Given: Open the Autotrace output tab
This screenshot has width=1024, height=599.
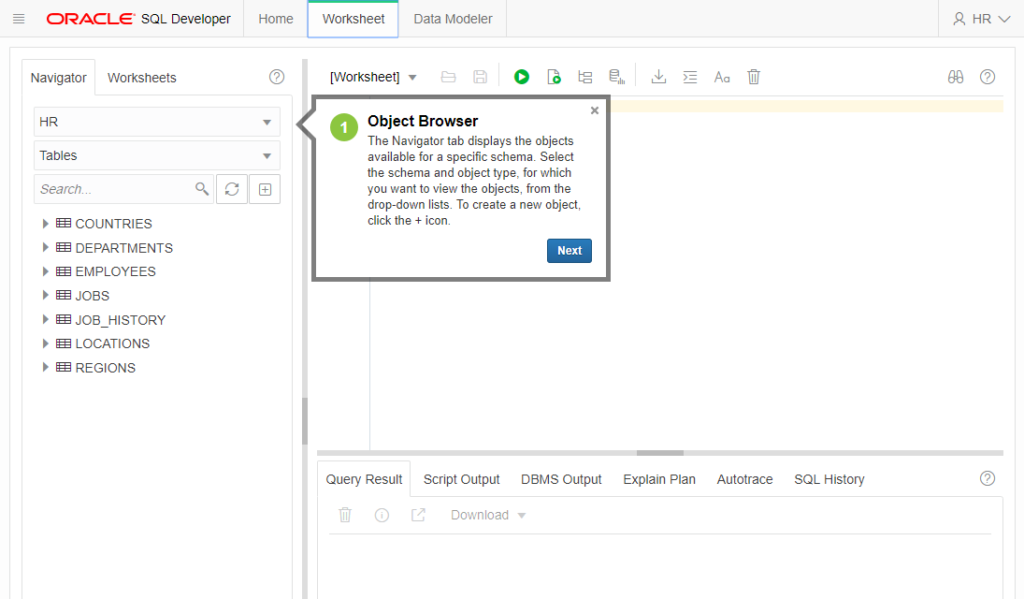Looking at the screenshot, I should click(x=744, y=479).
